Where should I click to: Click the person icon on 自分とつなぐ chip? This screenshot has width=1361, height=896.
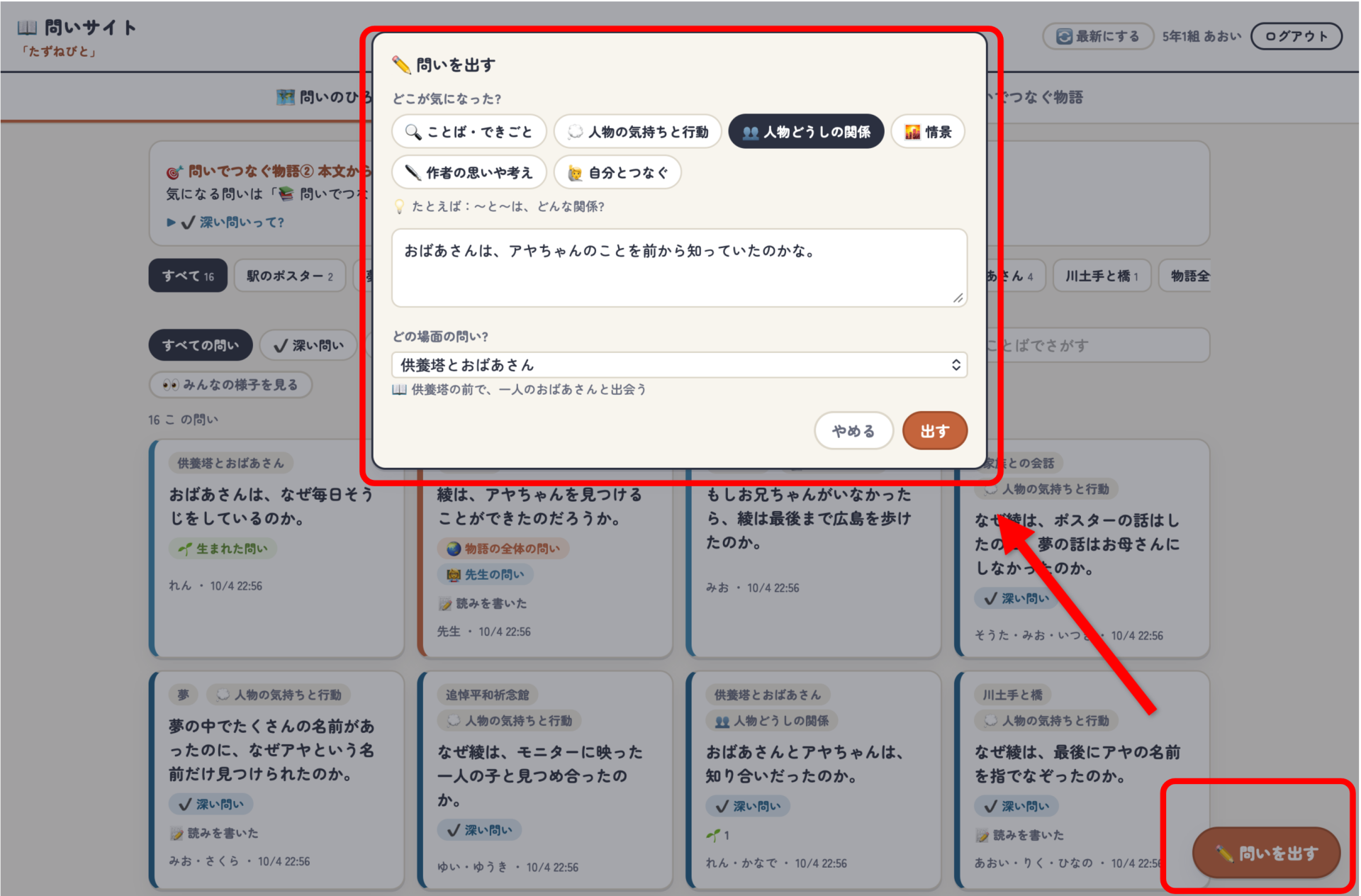pyautogui.click(x=575, y=173)
